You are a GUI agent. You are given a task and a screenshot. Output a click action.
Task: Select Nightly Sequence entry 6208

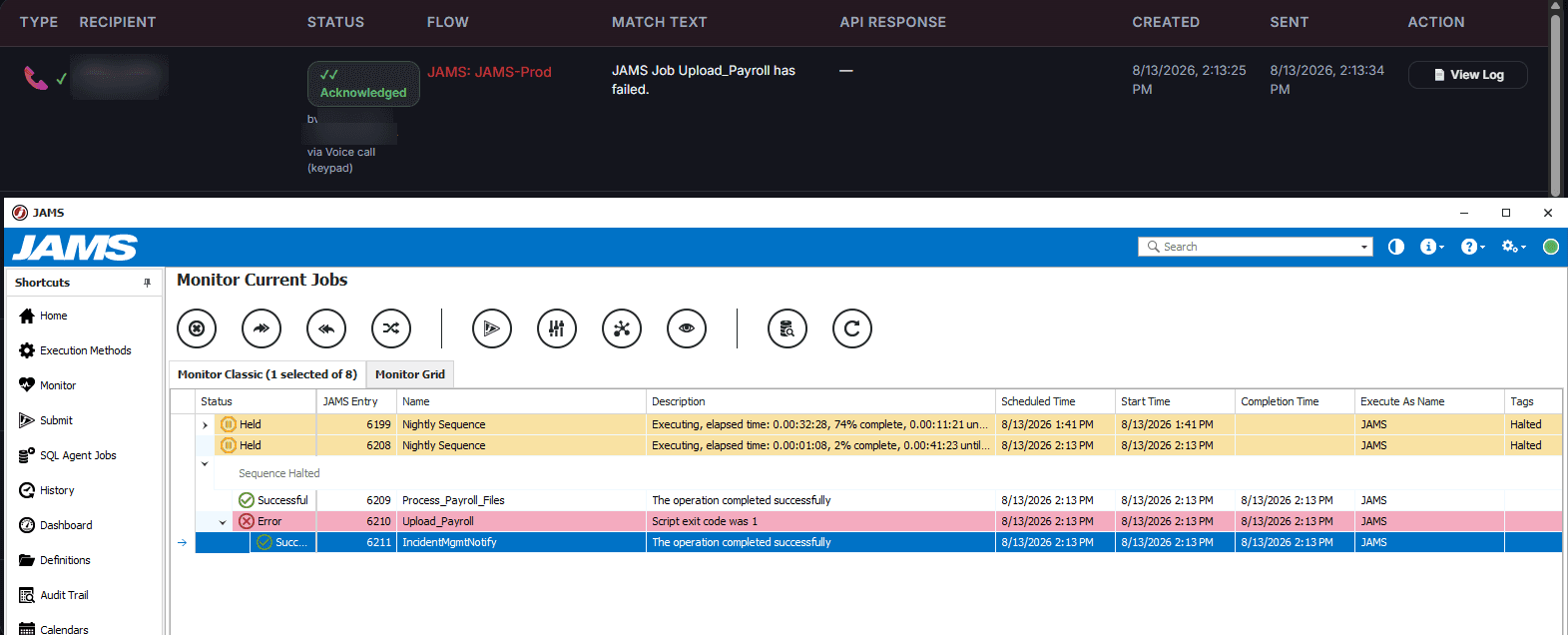pyautogui.click(x=878, y=445)
